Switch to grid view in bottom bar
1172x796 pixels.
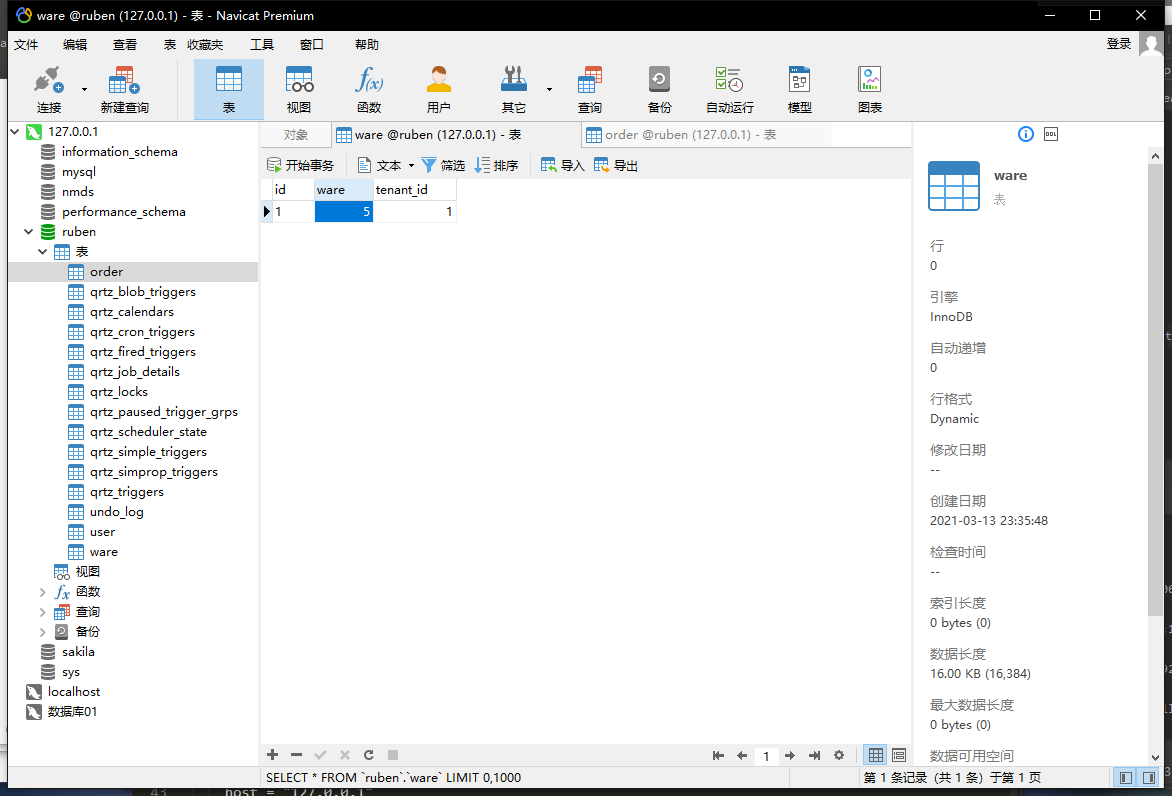(x=876, y=756)
